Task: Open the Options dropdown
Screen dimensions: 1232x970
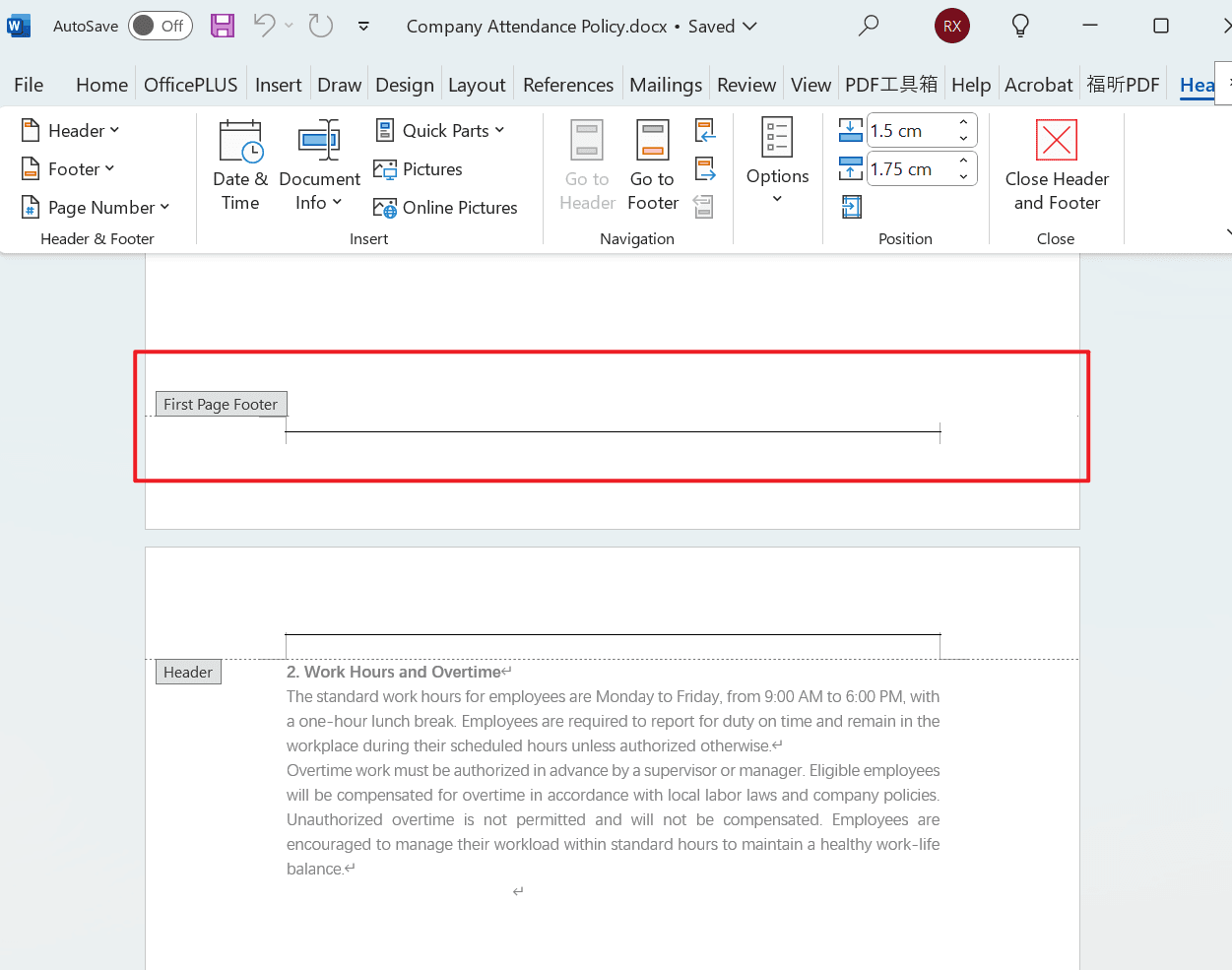Action: click(x=777, y=162)
